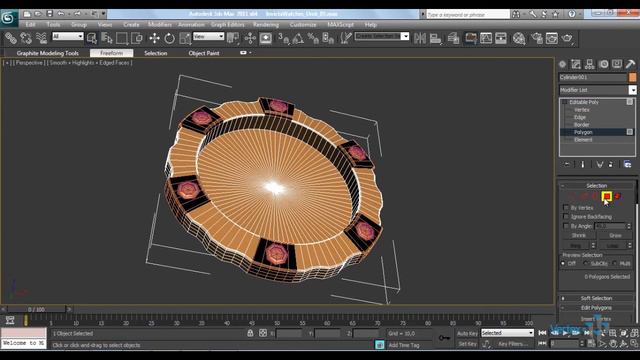The height and width of the screenshot is (360, 640).
Task: Switch to the Freeform ribbon tab
Action: [111, 53]
